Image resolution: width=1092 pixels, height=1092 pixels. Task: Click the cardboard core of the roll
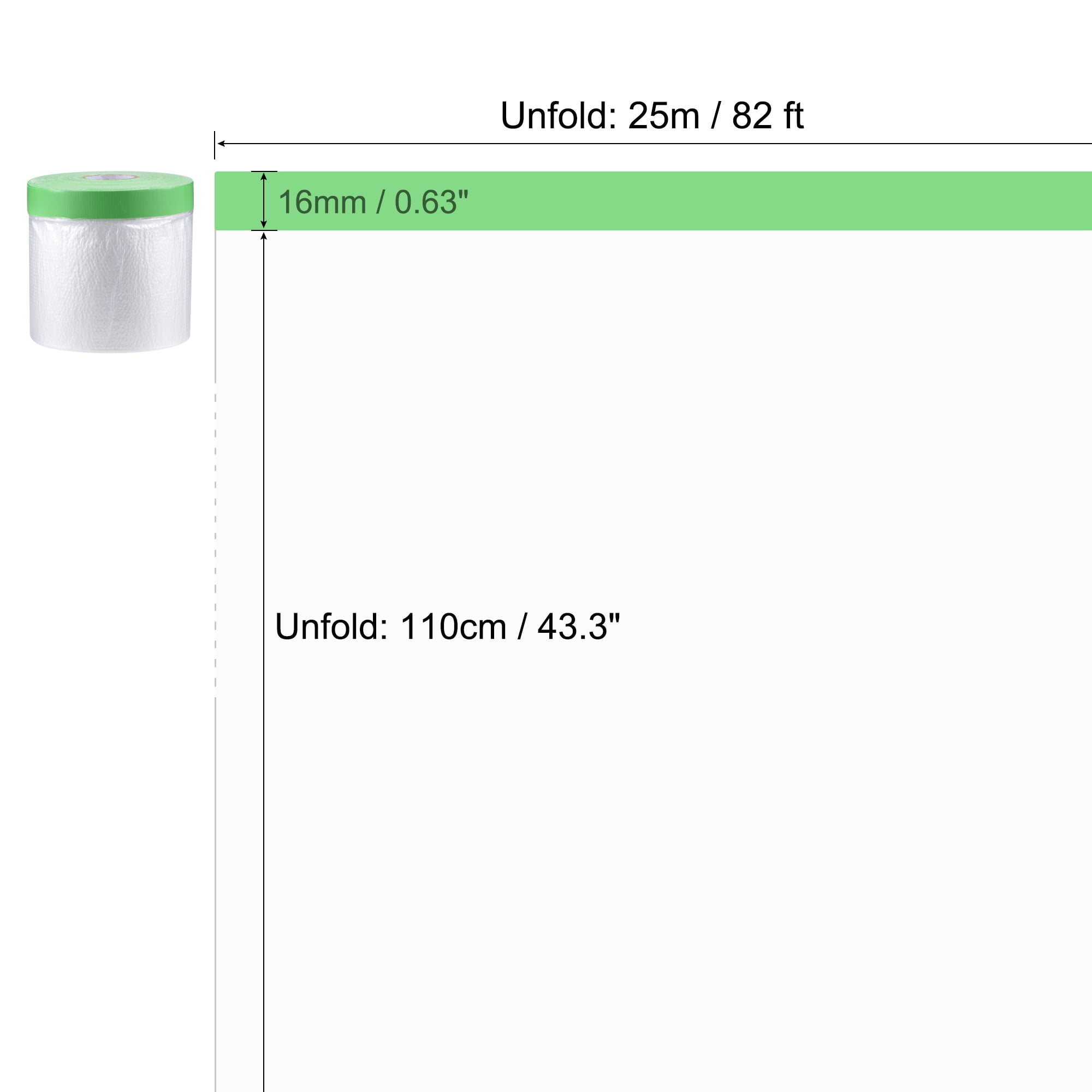pos(110,178)
